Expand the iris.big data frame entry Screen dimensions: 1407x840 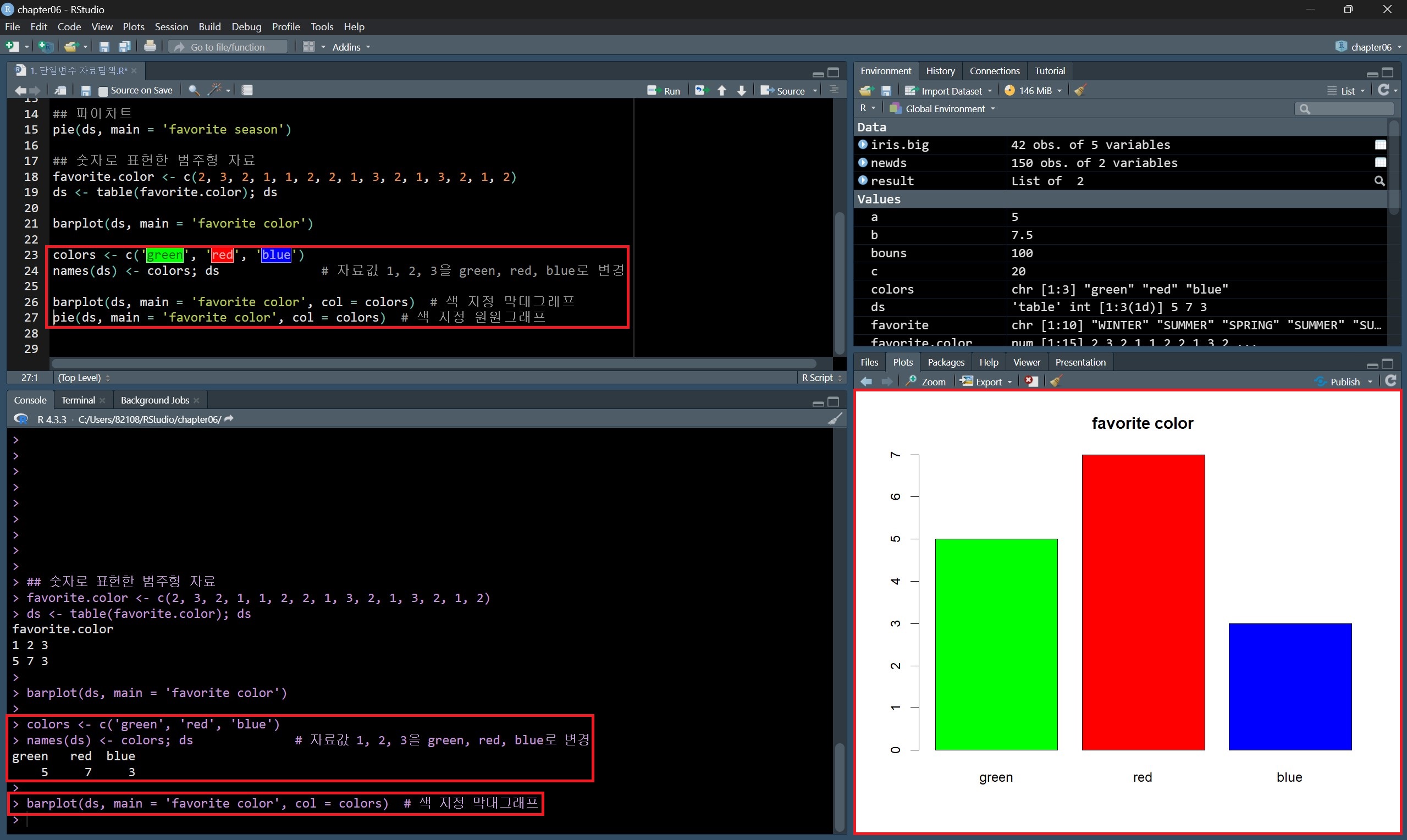863,145
